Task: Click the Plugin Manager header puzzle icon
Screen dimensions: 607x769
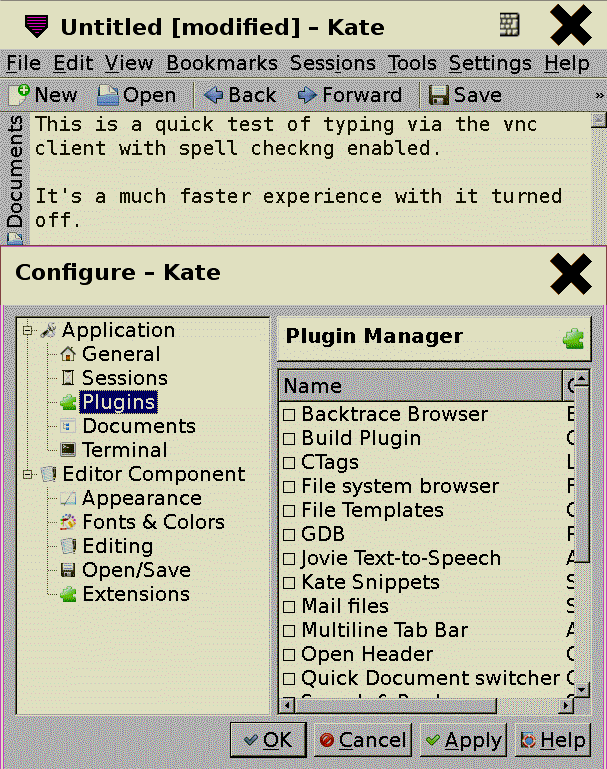Action: coord(573,338)
